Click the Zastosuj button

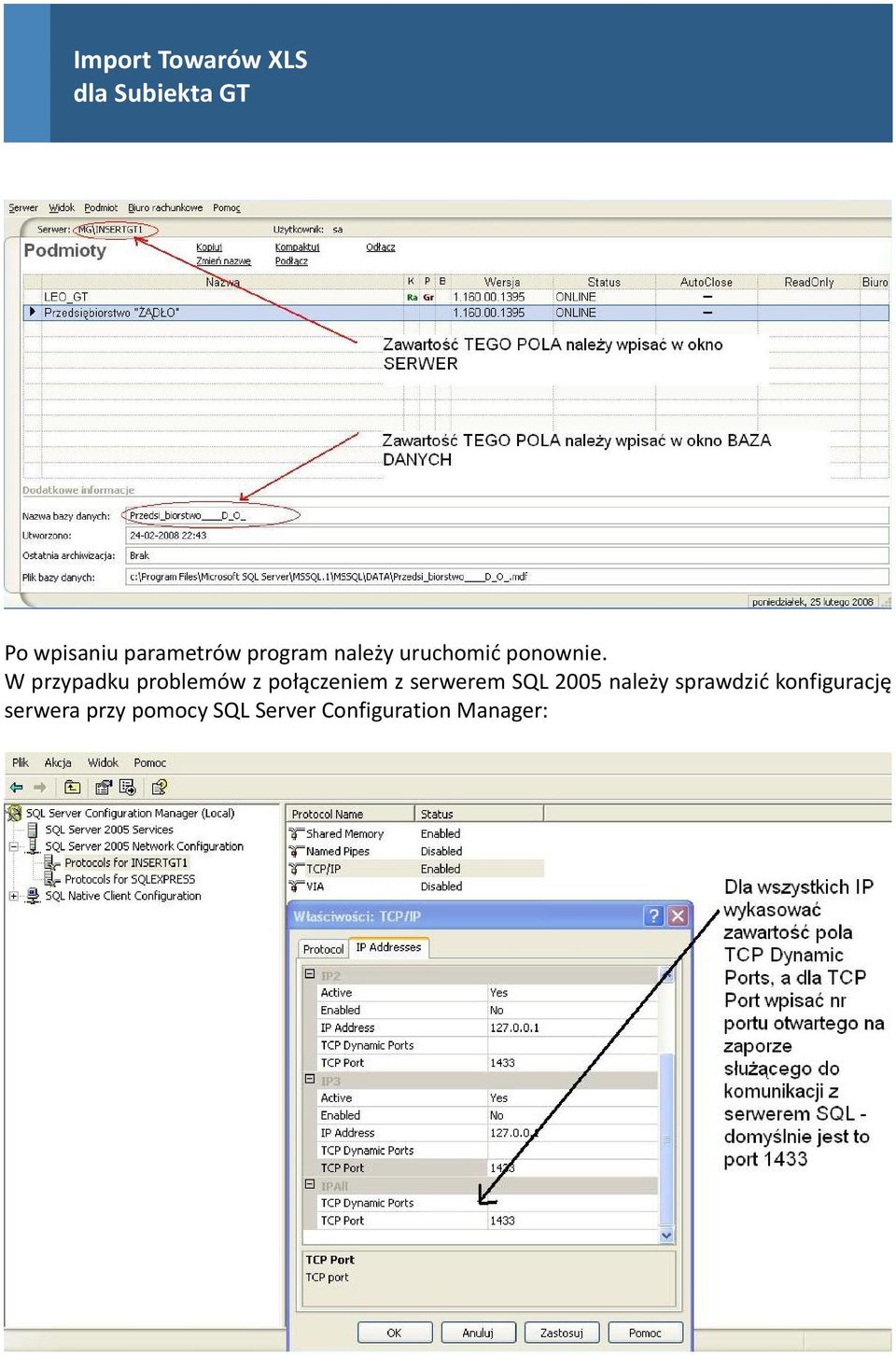tap(562, 1333)
